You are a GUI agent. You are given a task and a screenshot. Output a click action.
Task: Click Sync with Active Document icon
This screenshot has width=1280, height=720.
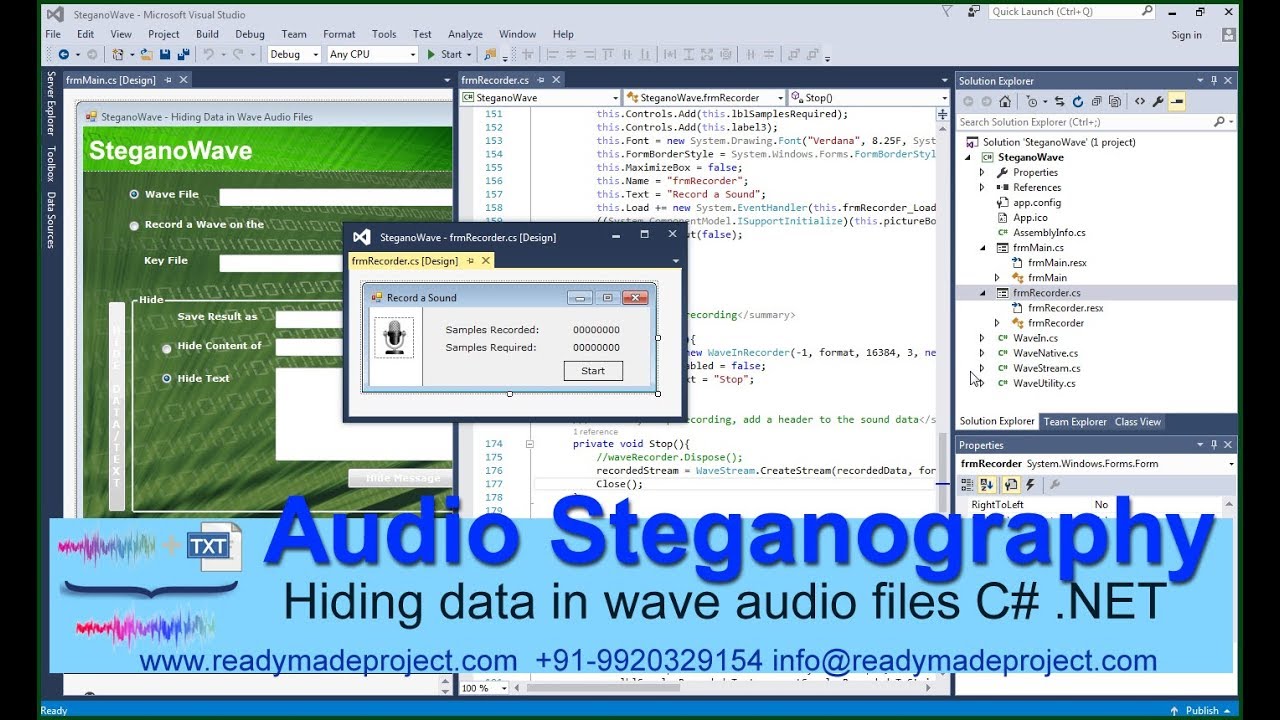coord(1060,102)
